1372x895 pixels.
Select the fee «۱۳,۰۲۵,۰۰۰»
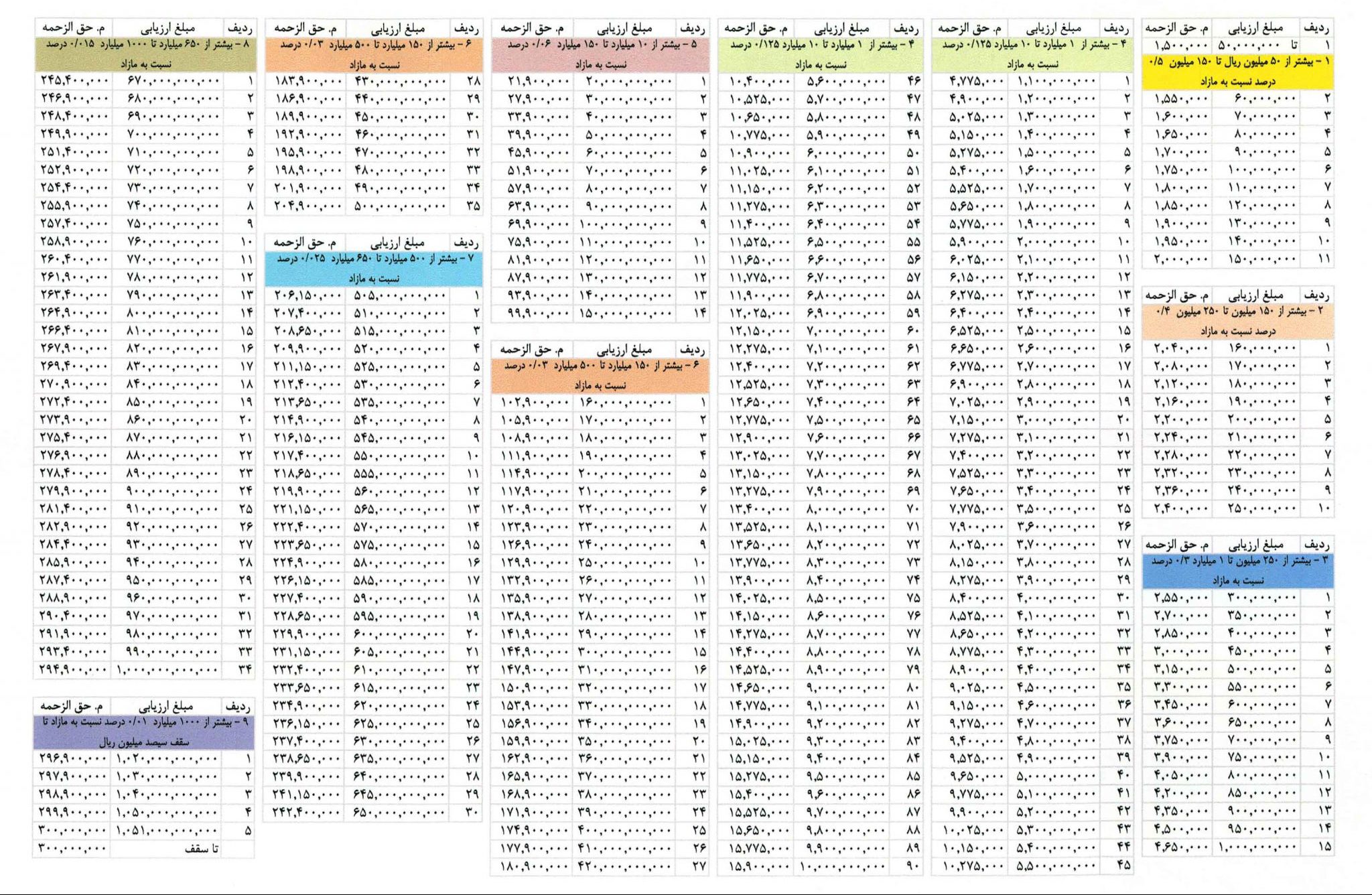pos(760,456)
